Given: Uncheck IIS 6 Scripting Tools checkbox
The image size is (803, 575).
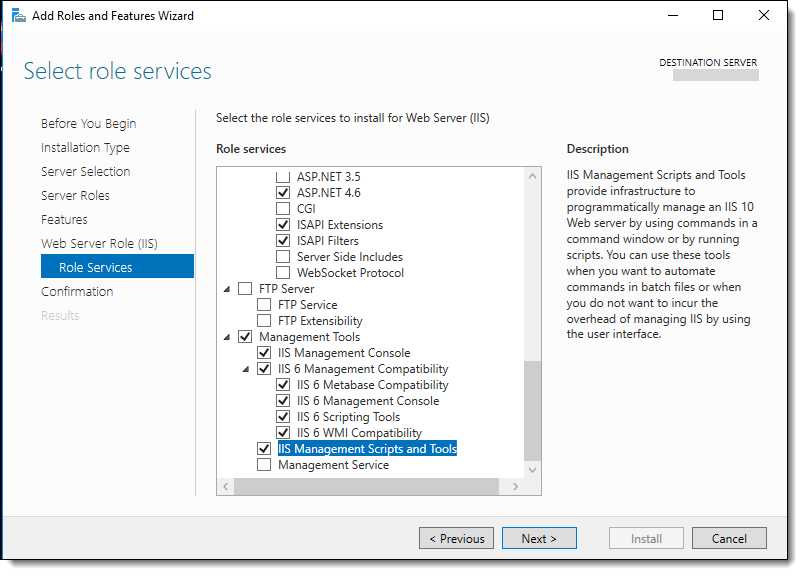Looking at the screenshot, I should pos(283,417).
